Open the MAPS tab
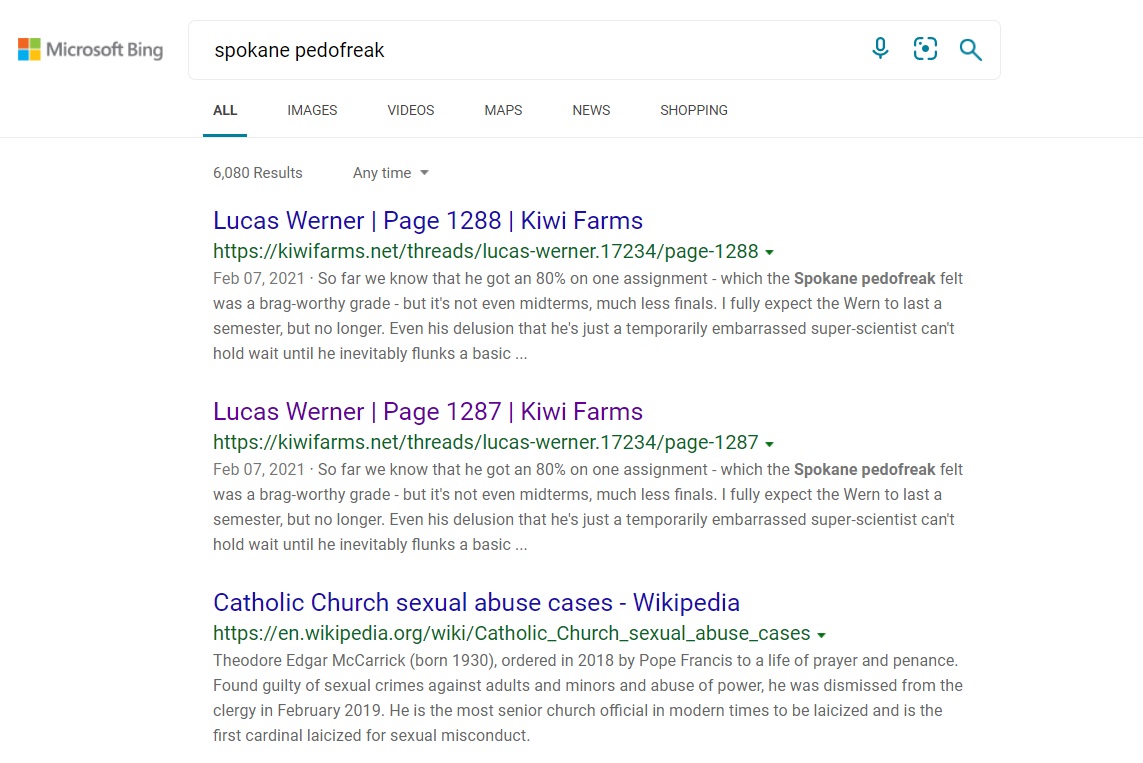Screen dimensions: 1143x763 click(x=503, y=111)
